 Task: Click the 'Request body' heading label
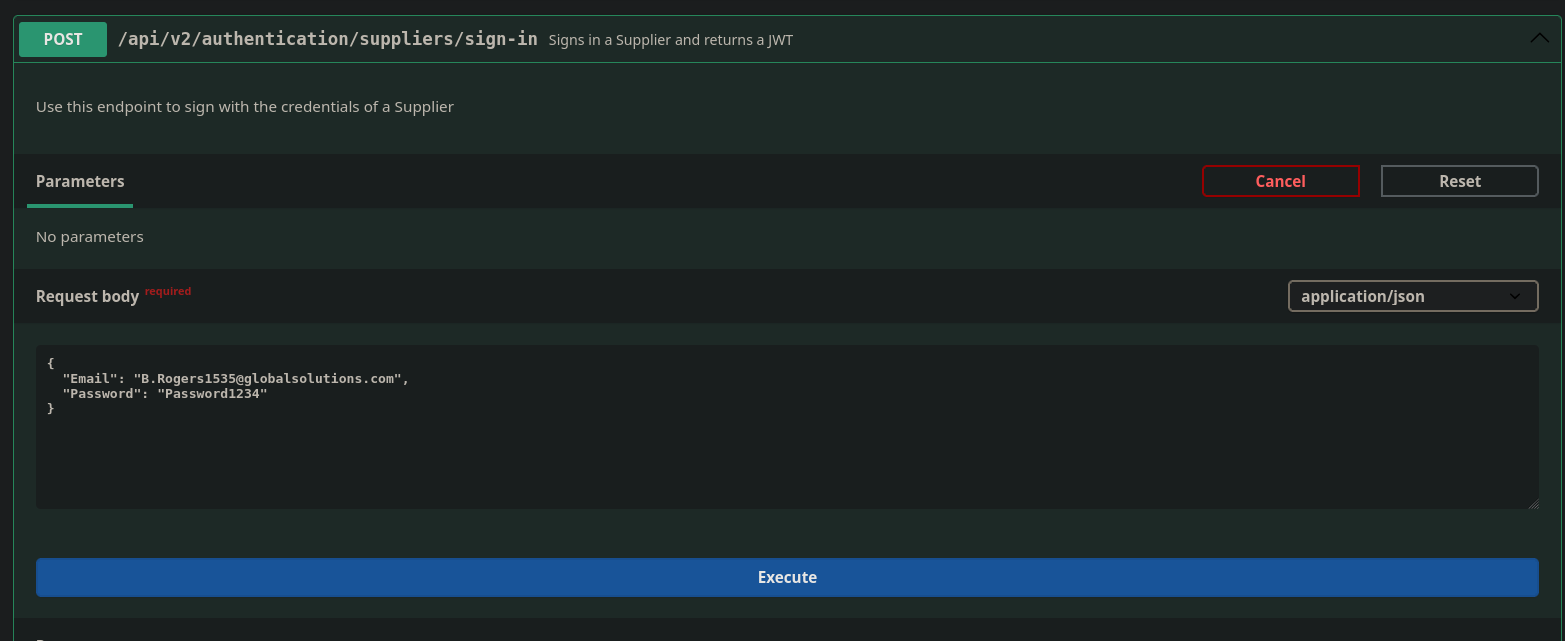[x=87, y=296]
